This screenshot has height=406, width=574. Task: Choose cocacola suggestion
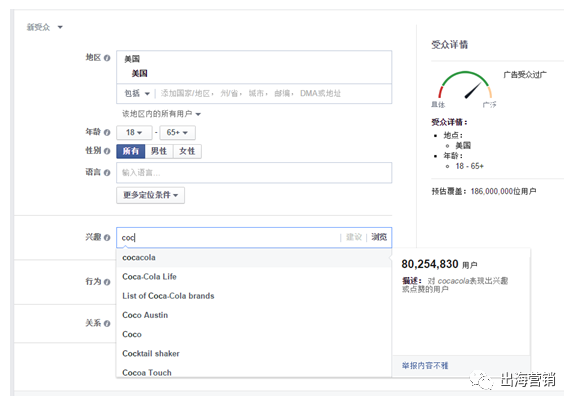click(254, 258)
